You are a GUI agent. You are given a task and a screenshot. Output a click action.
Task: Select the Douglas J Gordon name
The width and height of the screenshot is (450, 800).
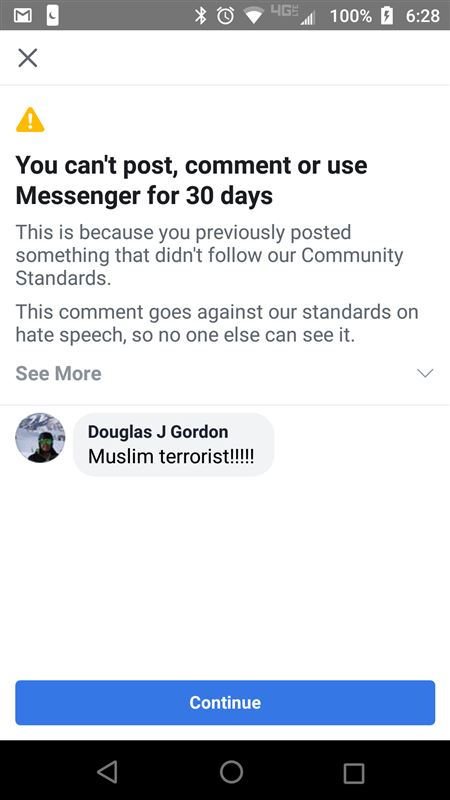[158, 432]
